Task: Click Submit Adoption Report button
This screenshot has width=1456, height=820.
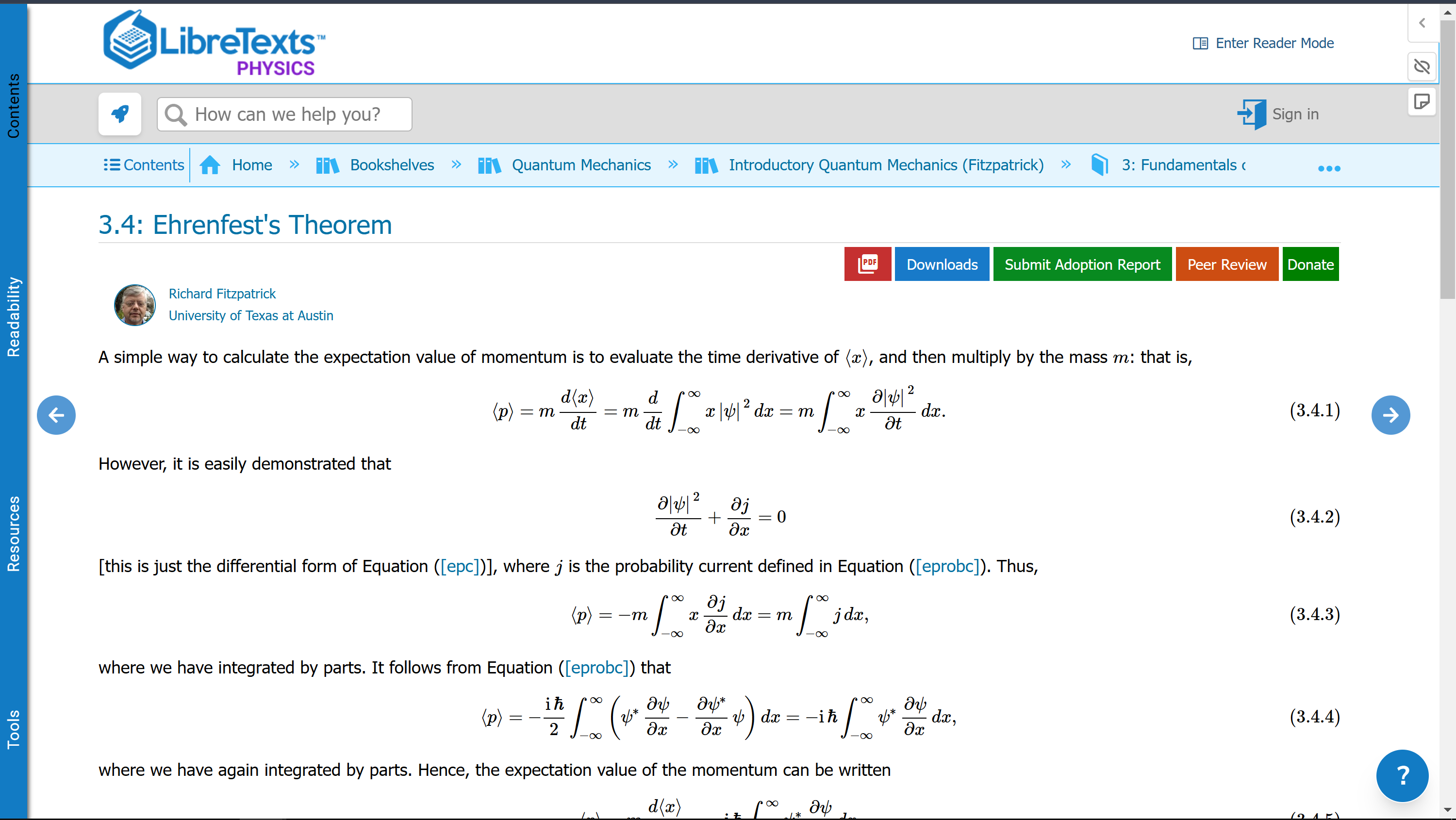Action: click(1082, 264)
